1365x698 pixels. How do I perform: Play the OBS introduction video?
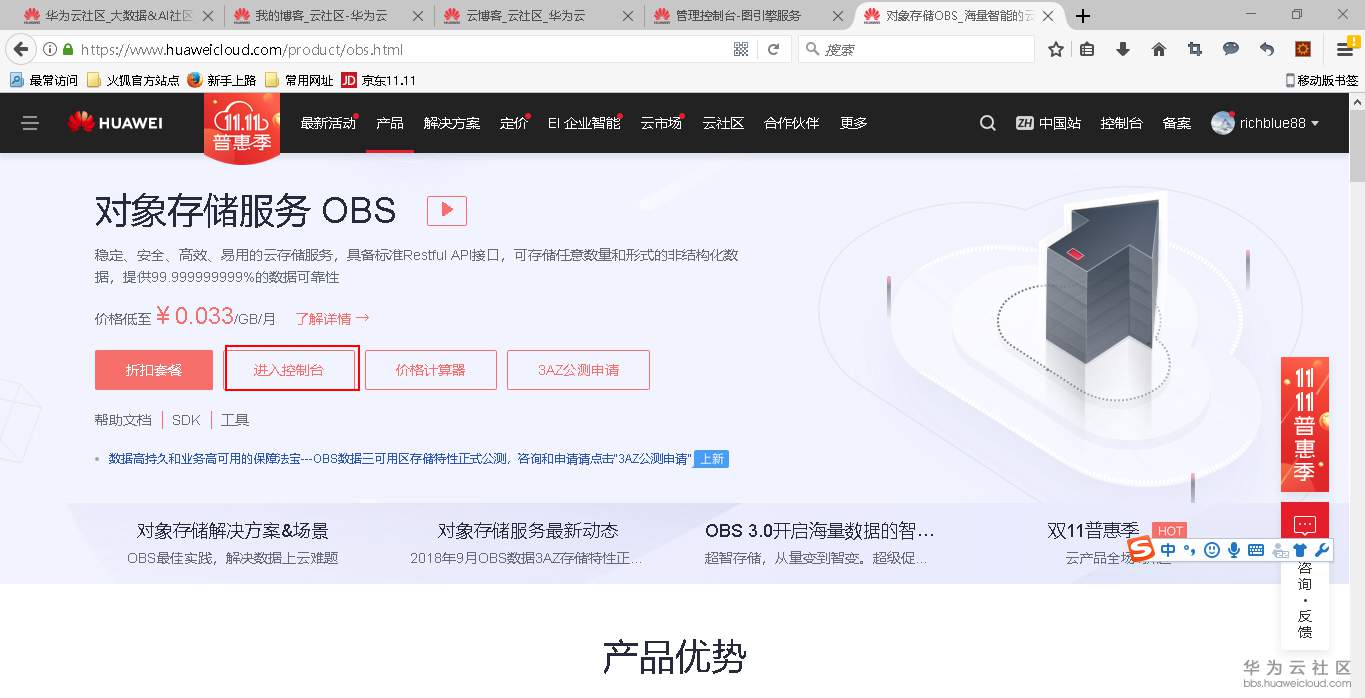tap(446, 210)
